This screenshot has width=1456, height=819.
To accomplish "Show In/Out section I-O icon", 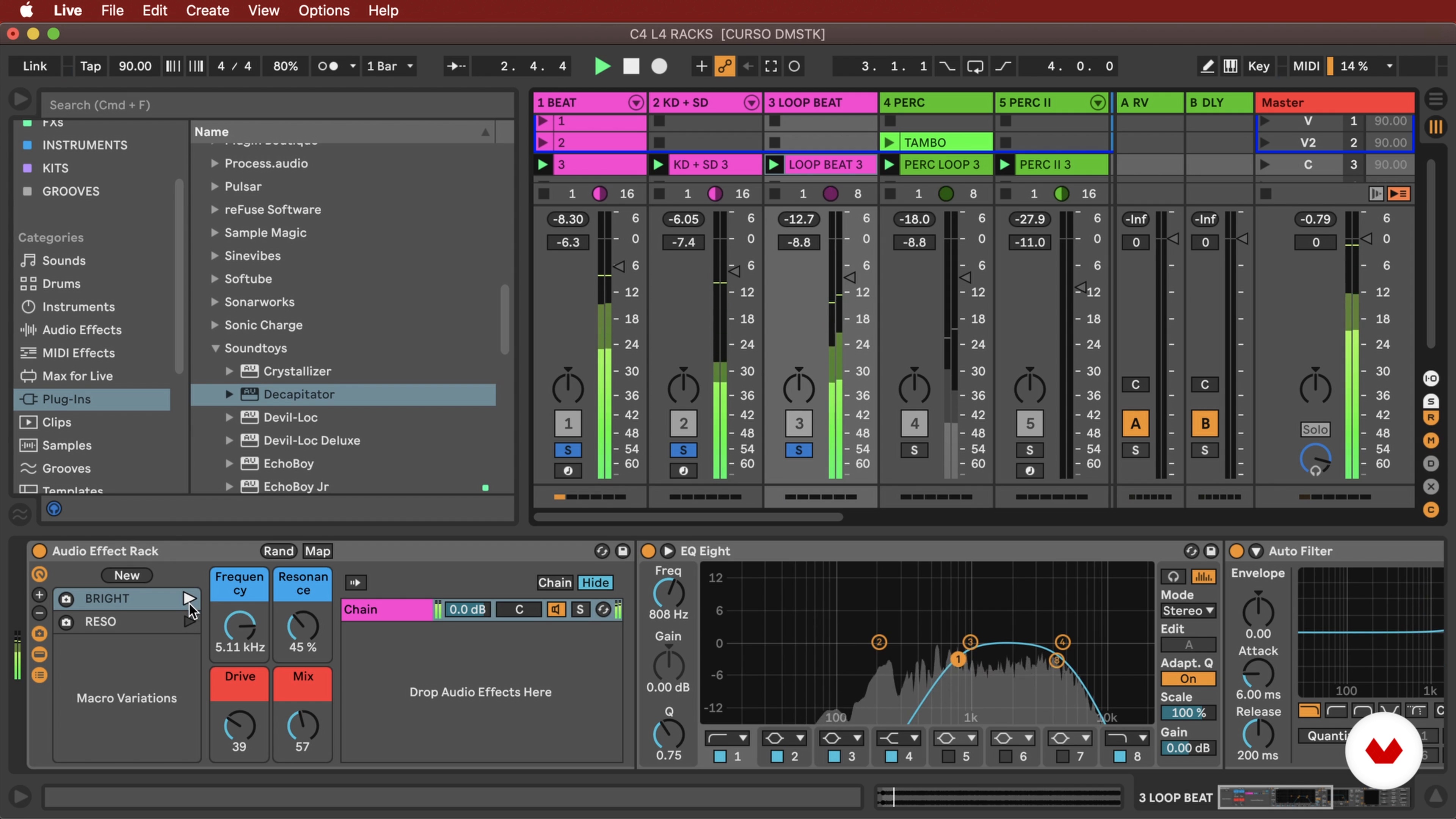I will pos(1431,378).
